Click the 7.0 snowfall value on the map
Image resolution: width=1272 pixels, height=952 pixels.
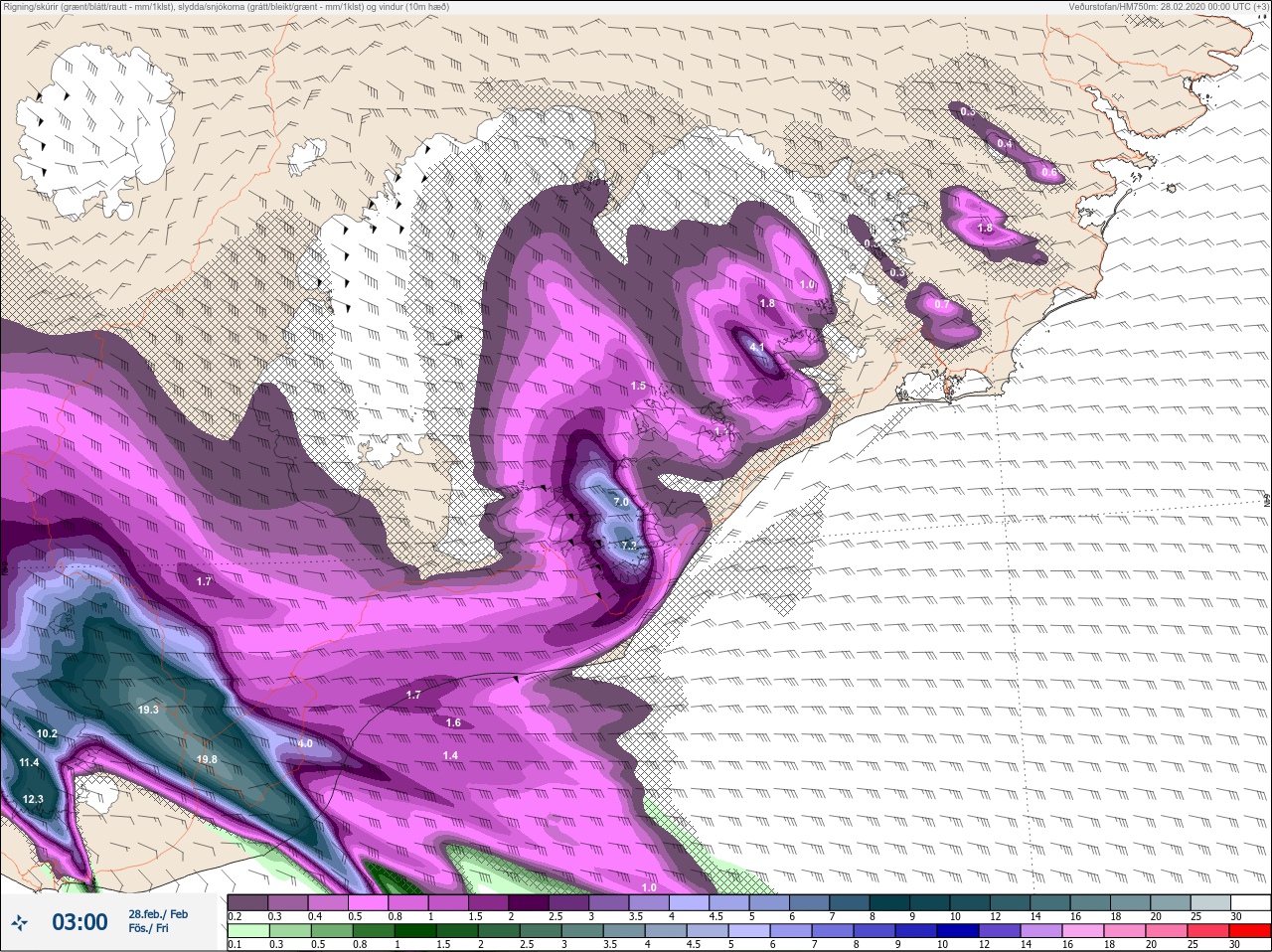621,502
